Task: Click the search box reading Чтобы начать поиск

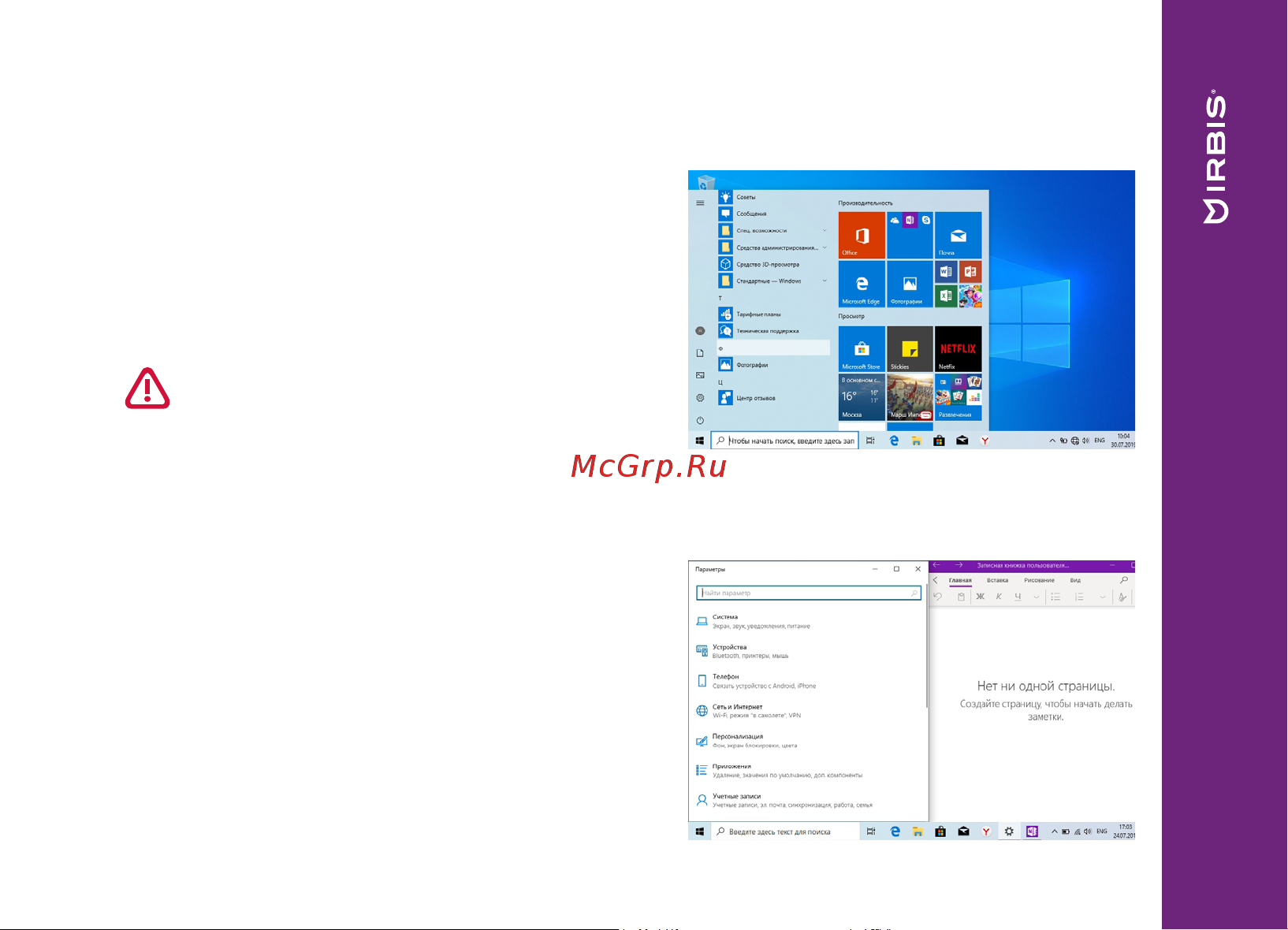Action: (x=784, y=441)
